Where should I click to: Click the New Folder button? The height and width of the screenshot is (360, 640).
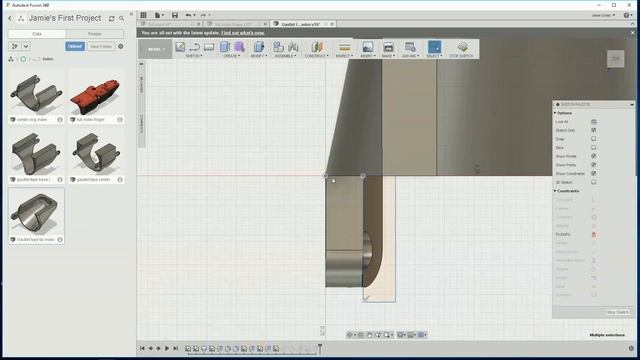(101, 46)
